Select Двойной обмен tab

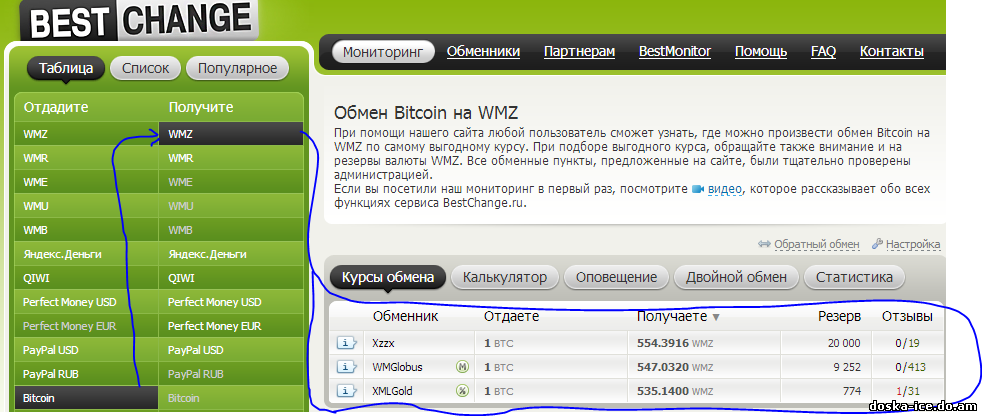736,277
